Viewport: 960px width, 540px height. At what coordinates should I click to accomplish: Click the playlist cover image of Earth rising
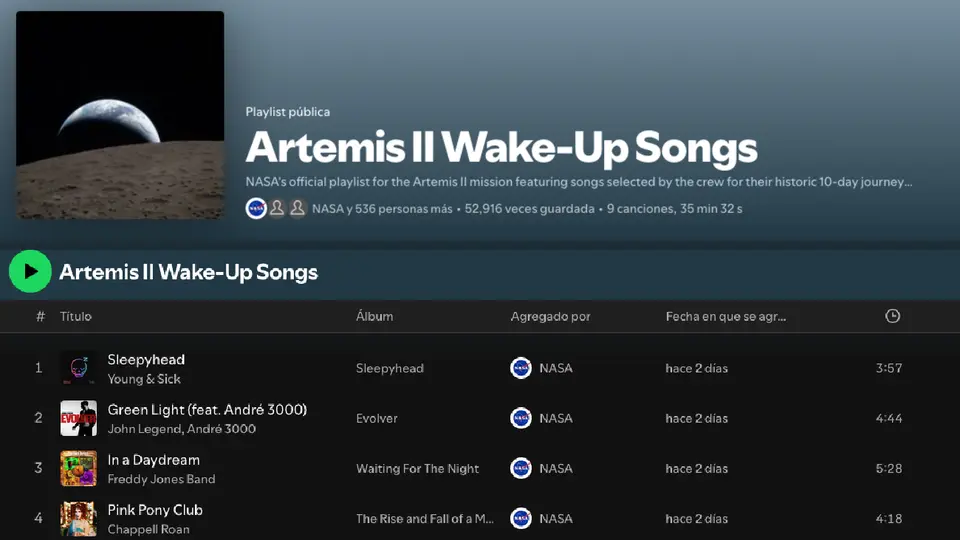tap(120, 115)
